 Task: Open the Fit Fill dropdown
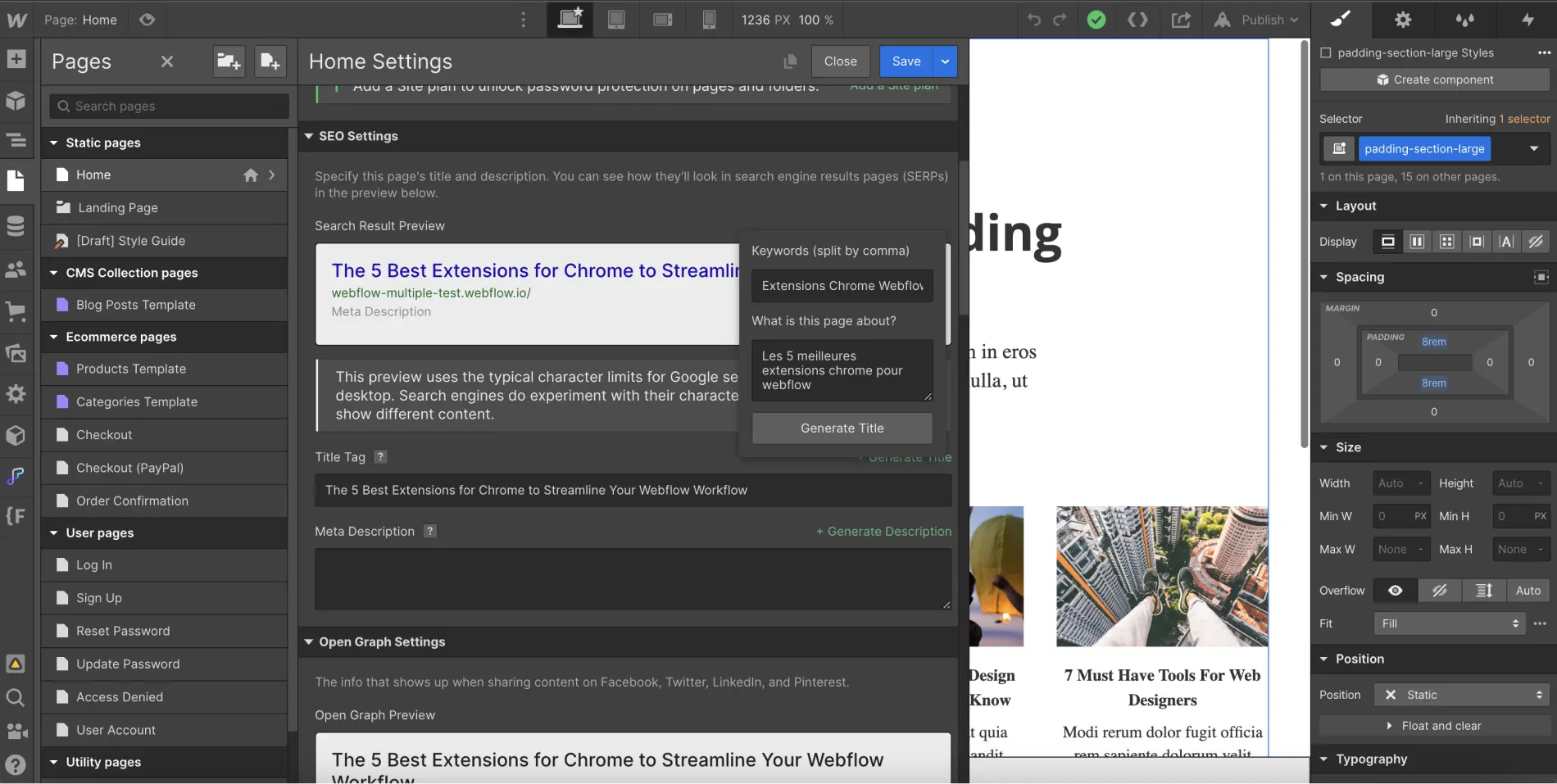(1449, 623)
